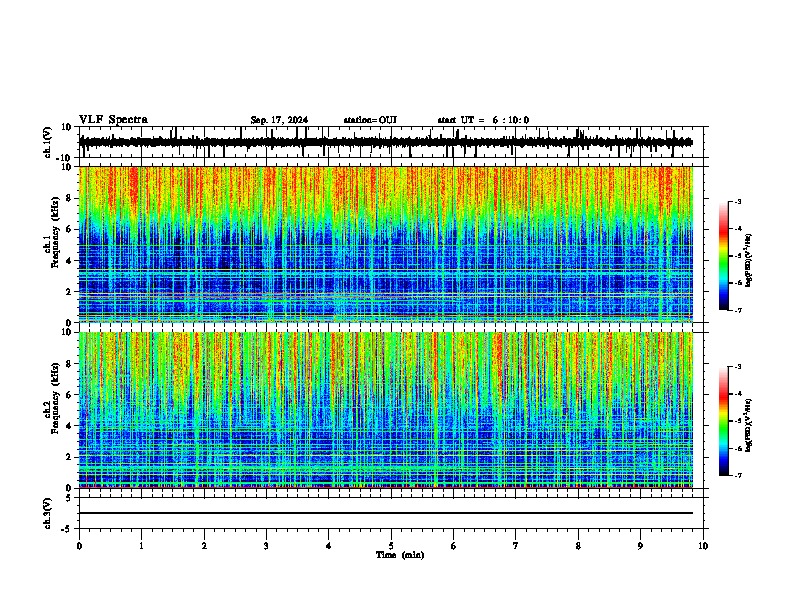792x612 pixels.
Task: Click time axis tick label "3"
Action: (x=266, y=546)
